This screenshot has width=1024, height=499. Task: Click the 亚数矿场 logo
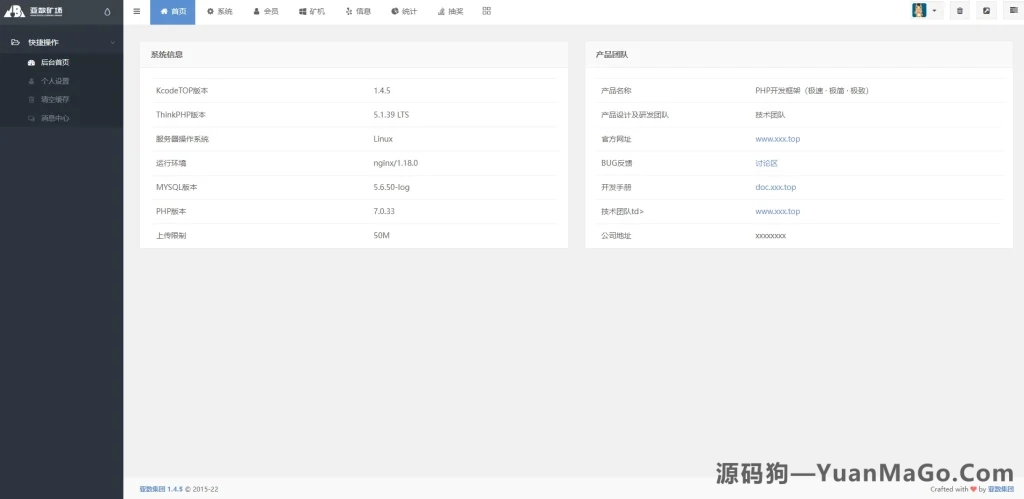pyautogui.click(x=34, y=11)
